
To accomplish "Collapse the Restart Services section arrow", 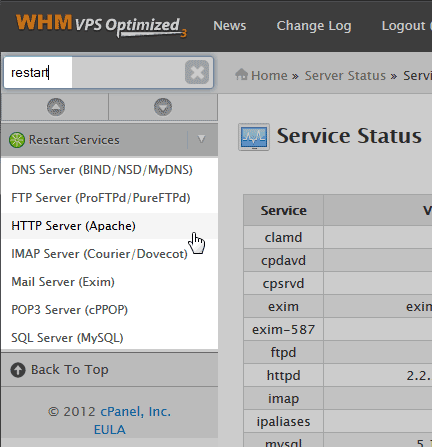I will [x=201, y=139].
